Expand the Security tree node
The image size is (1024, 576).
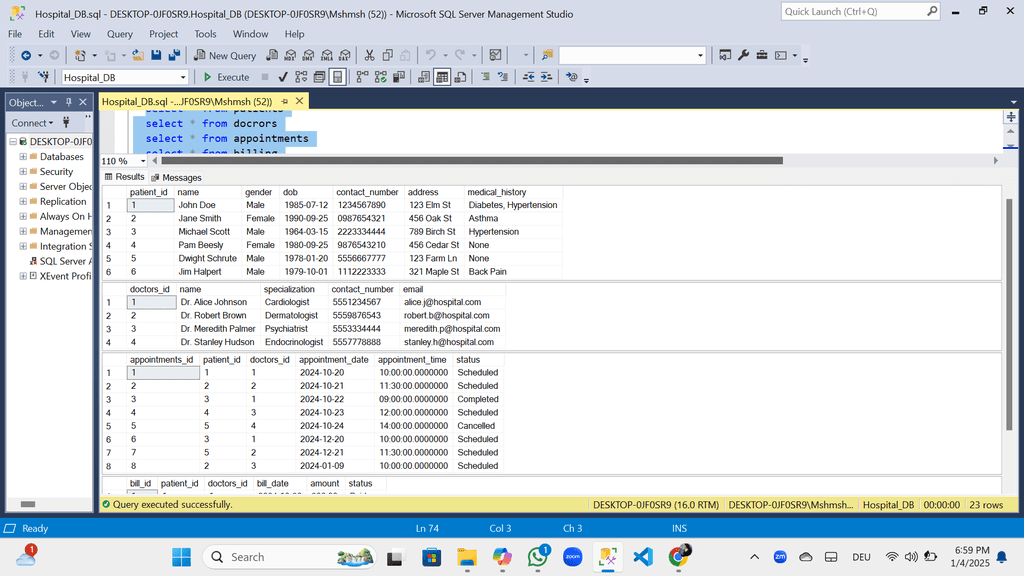click(x=23, y=172)
